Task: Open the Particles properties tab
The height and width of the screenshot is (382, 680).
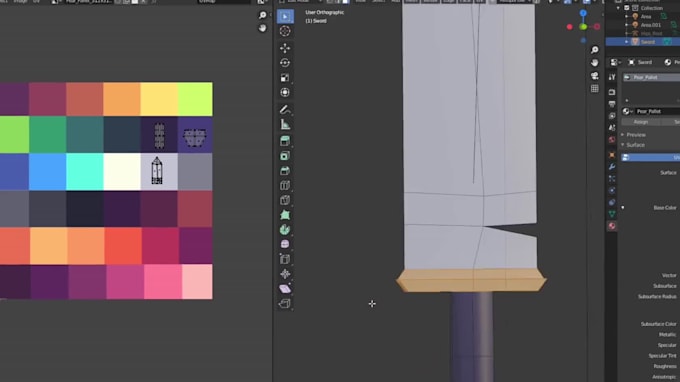Action: [x=612, y=178]
